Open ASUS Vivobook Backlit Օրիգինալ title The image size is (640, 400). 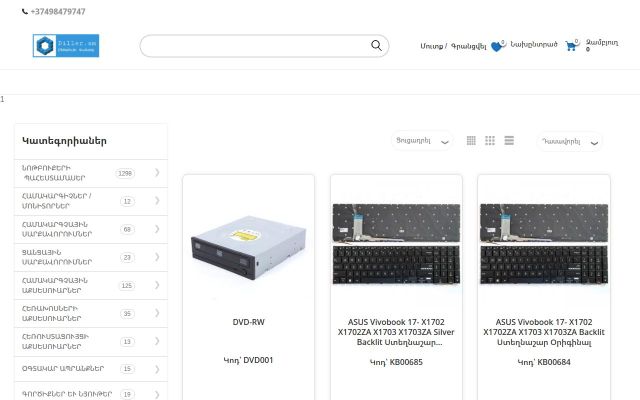[544, 332]
